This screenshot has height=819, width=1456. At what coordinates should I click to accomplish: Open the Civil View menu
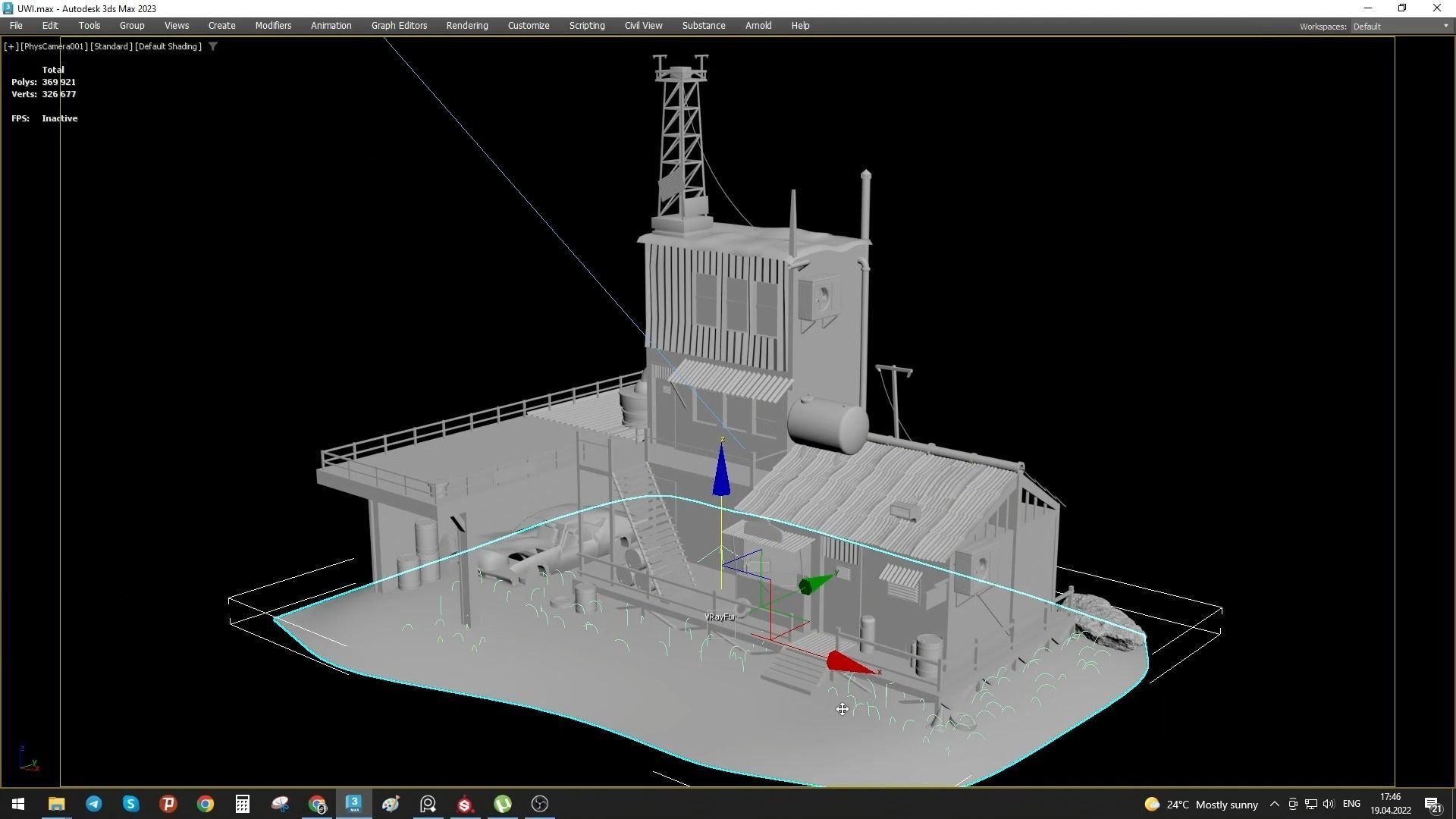[x=644, y=26]
